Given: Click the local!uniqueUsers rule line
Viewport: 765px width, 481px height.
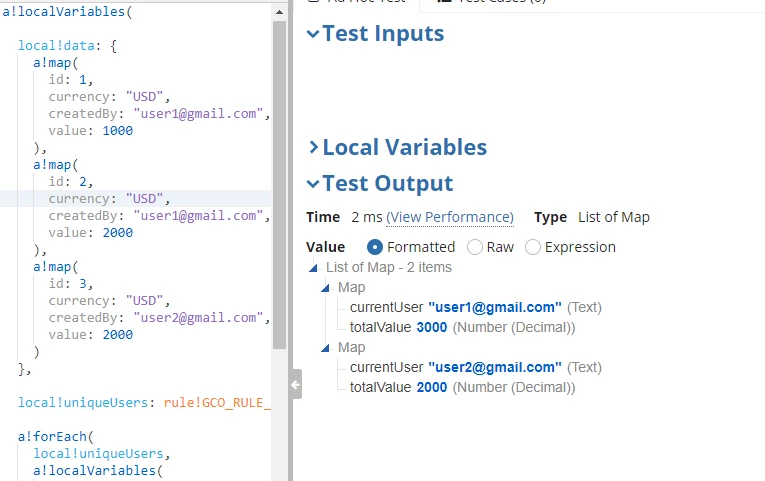Looking at the screenshot, I should pos(144,402).
